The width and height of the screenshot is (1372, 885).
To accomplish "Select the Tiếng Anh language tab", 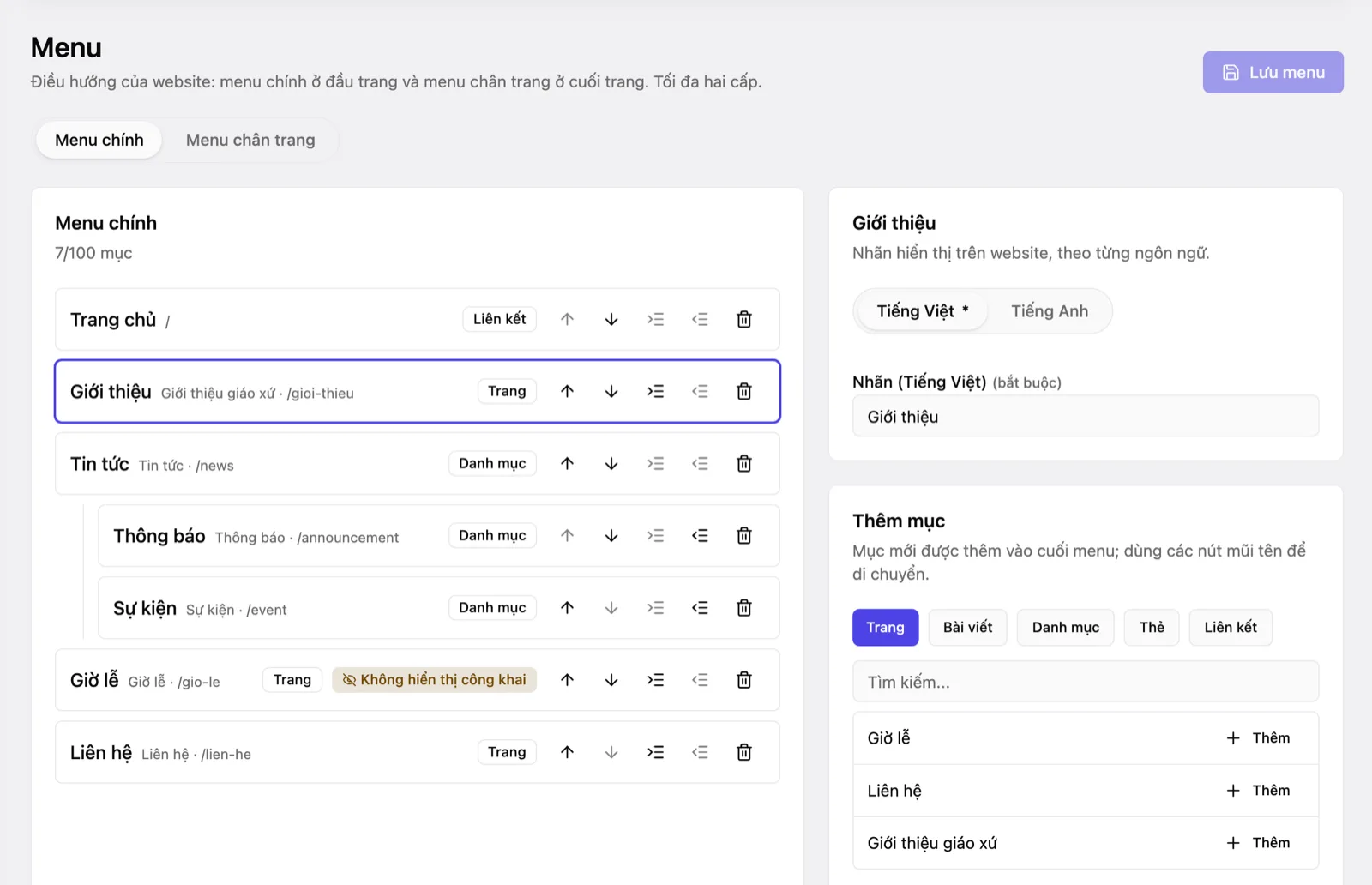I will pyautogui.click(x=1050, y=311).
